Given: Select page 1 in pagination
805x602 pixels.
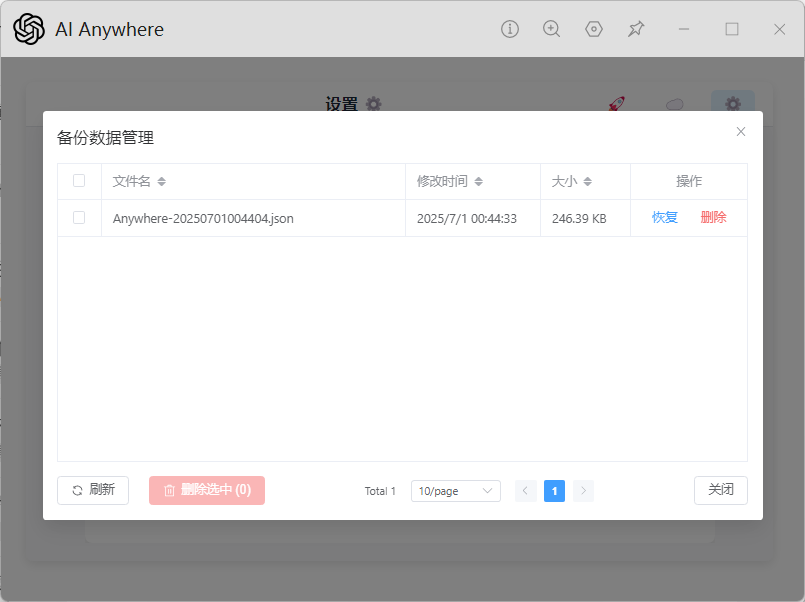Looking at the screenshot, I should coord(554,491).
